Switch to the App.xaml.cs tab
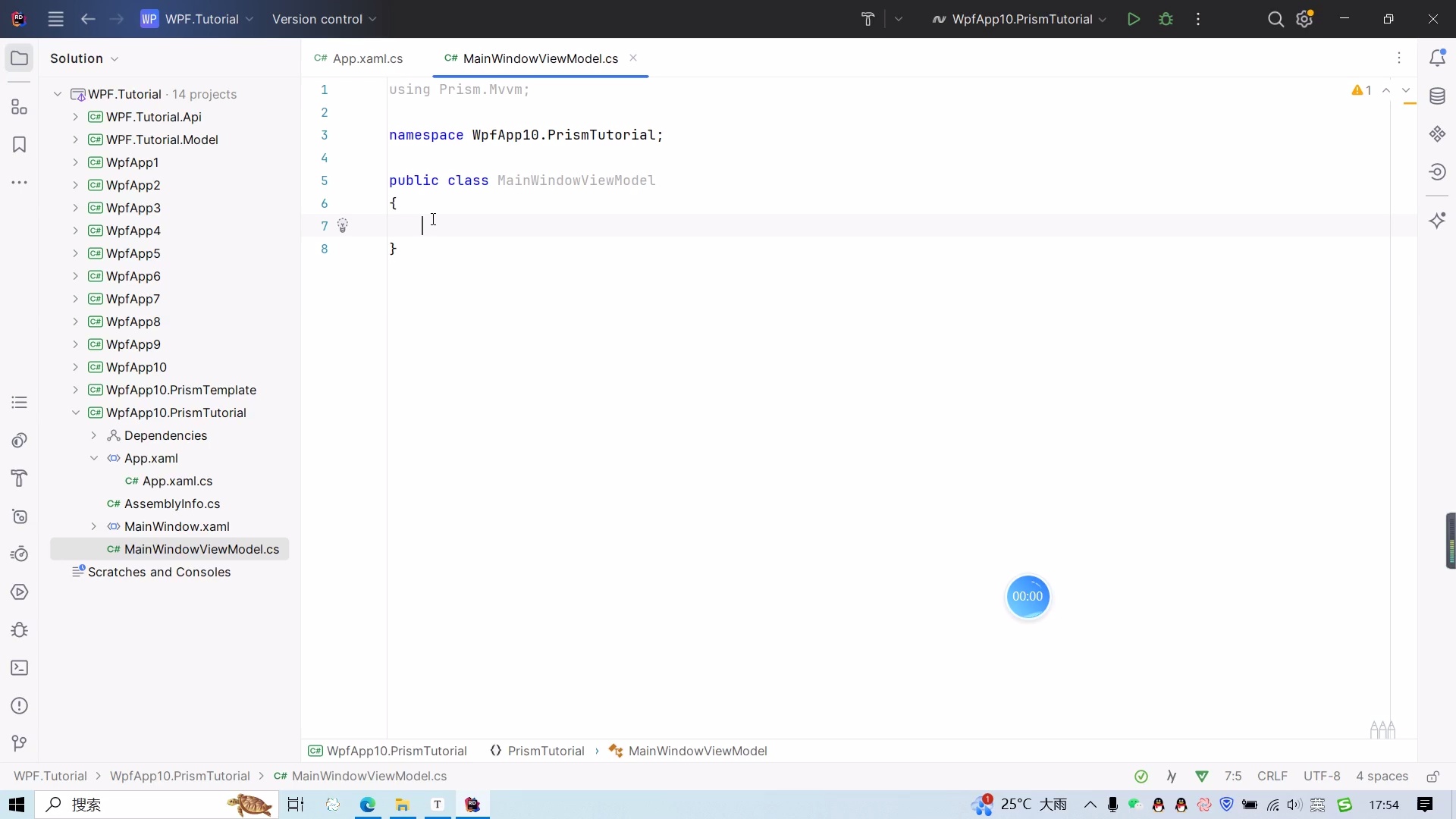Viewport: 1456px width, 819px height. 366,58
